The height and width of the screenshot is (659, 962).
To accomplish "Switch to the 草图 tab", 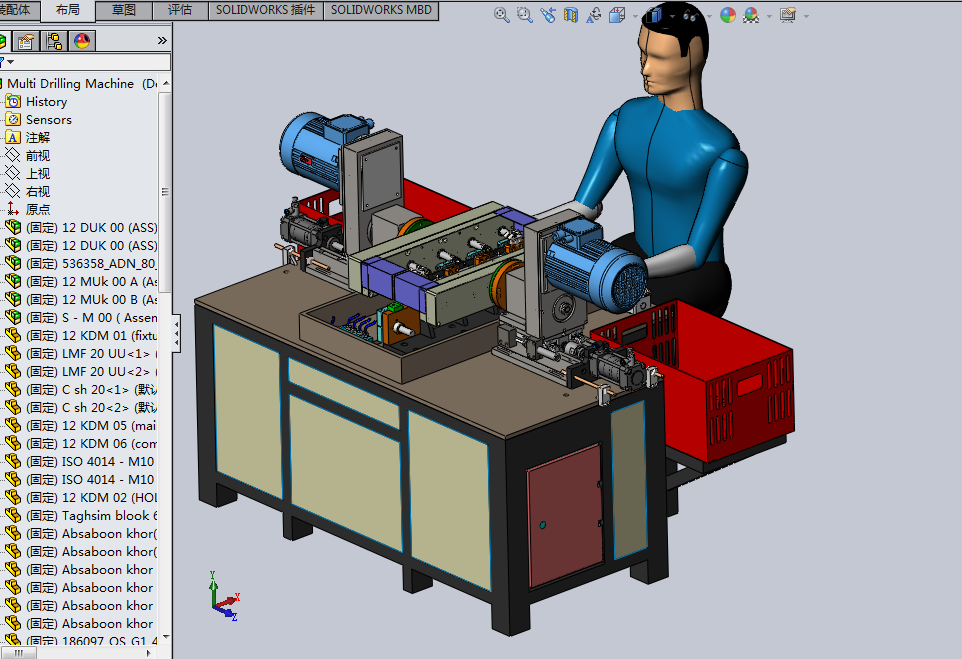I will (124, 10).
